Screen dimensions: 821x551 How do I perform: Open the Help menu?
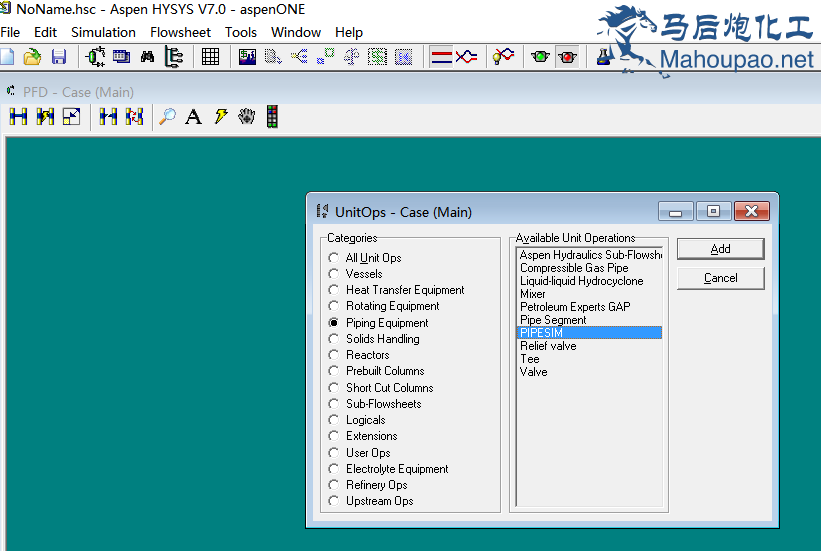coord(349,32)
